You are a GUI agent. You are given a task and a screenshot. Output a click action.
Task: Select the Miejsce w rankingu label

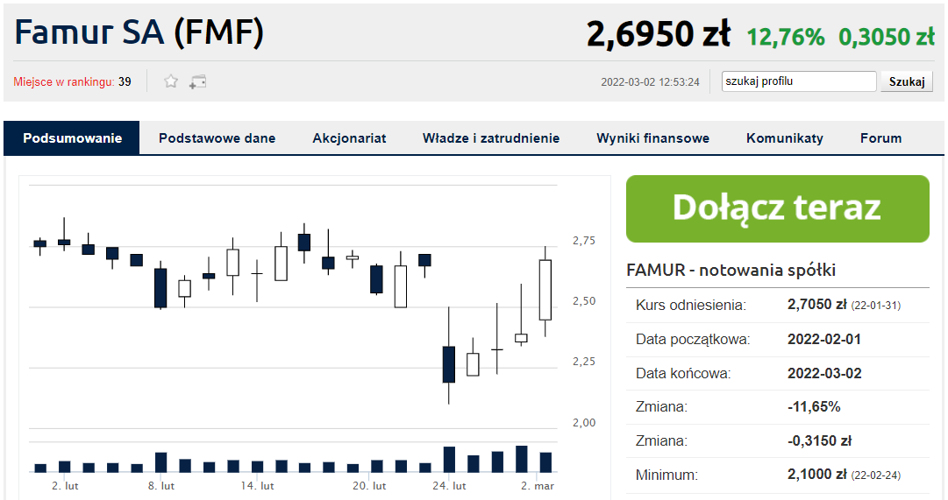[x=63, y=82]
